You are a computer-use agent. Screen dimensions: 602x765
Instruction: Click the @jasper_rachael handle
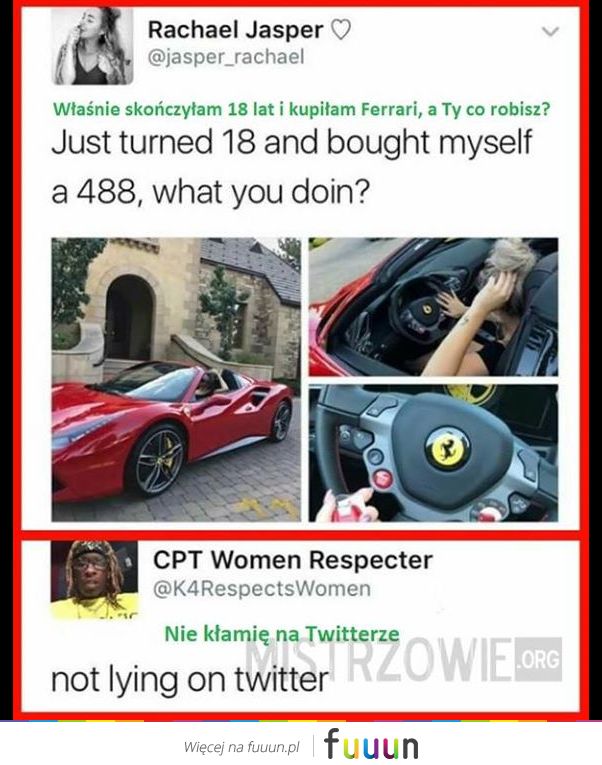point(226,57)
